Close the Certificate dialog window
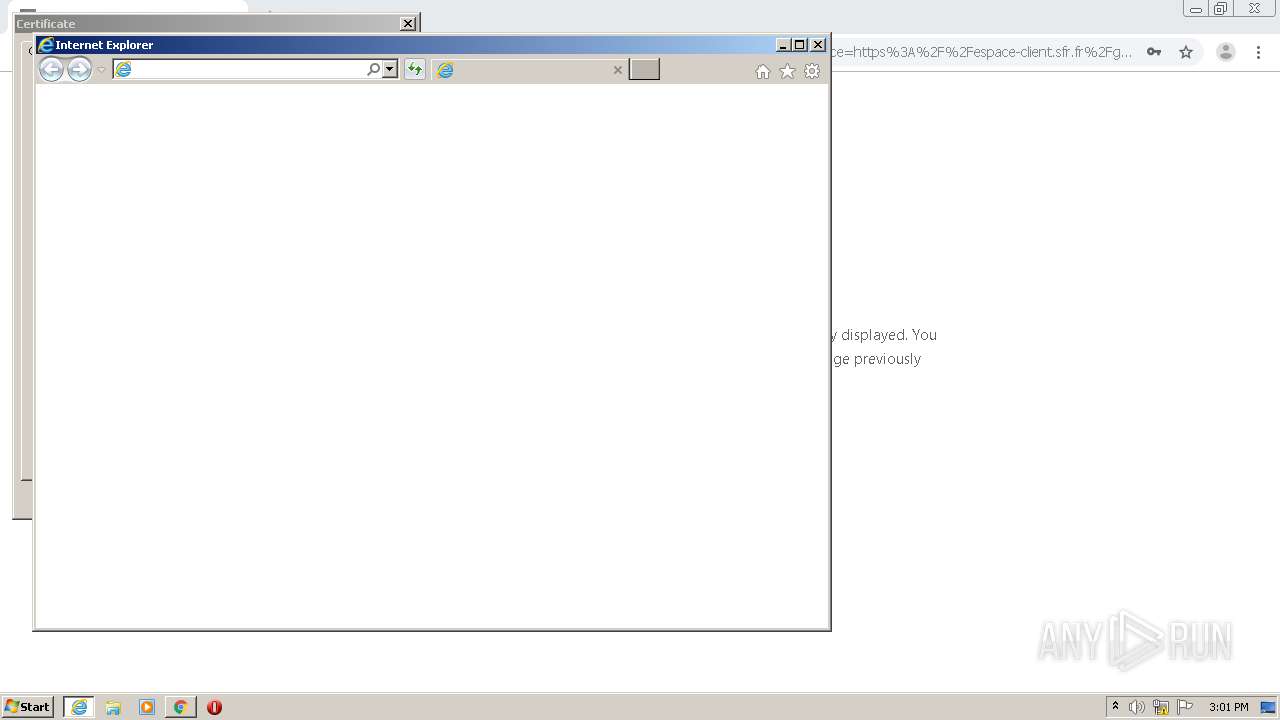Viewport: 1280px width, 720px height. point(408,24)
